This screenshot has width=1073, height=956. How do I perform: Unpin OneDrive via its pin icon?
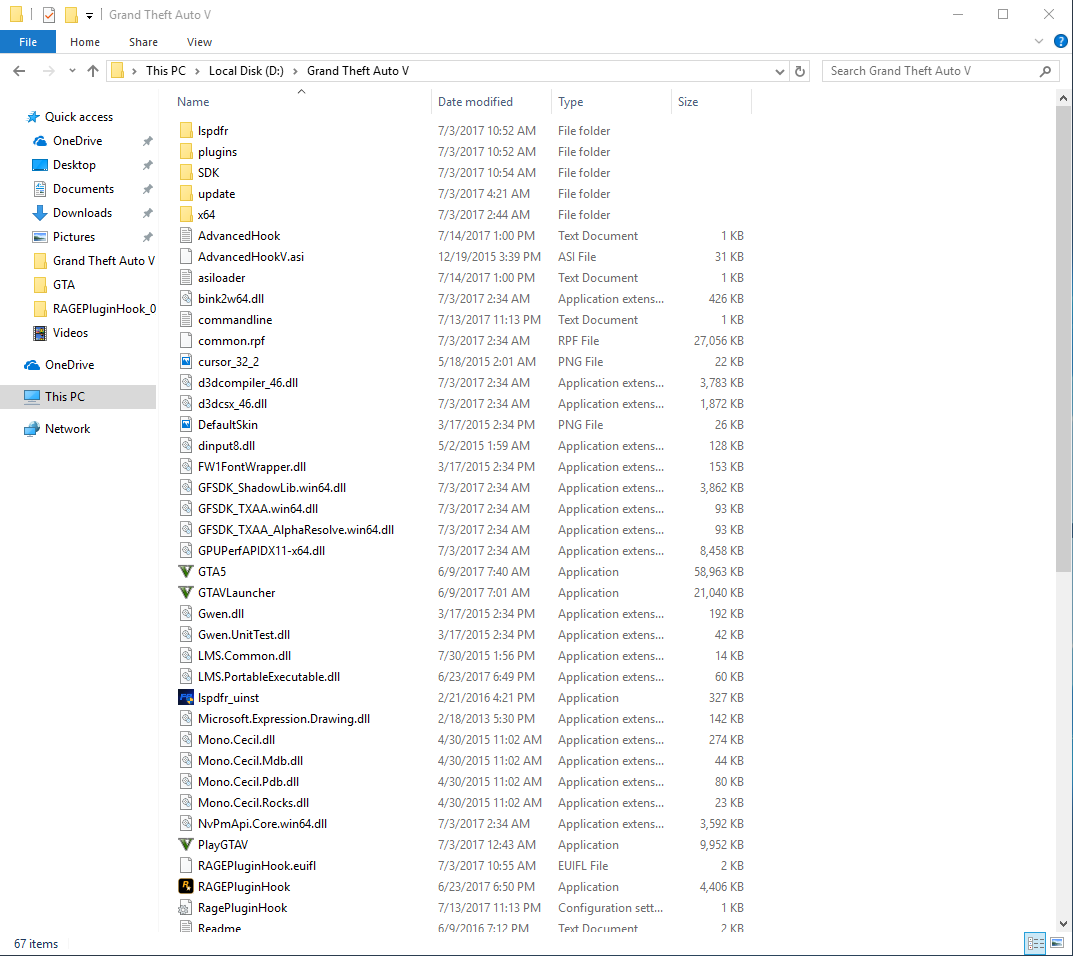click(147, 141)
